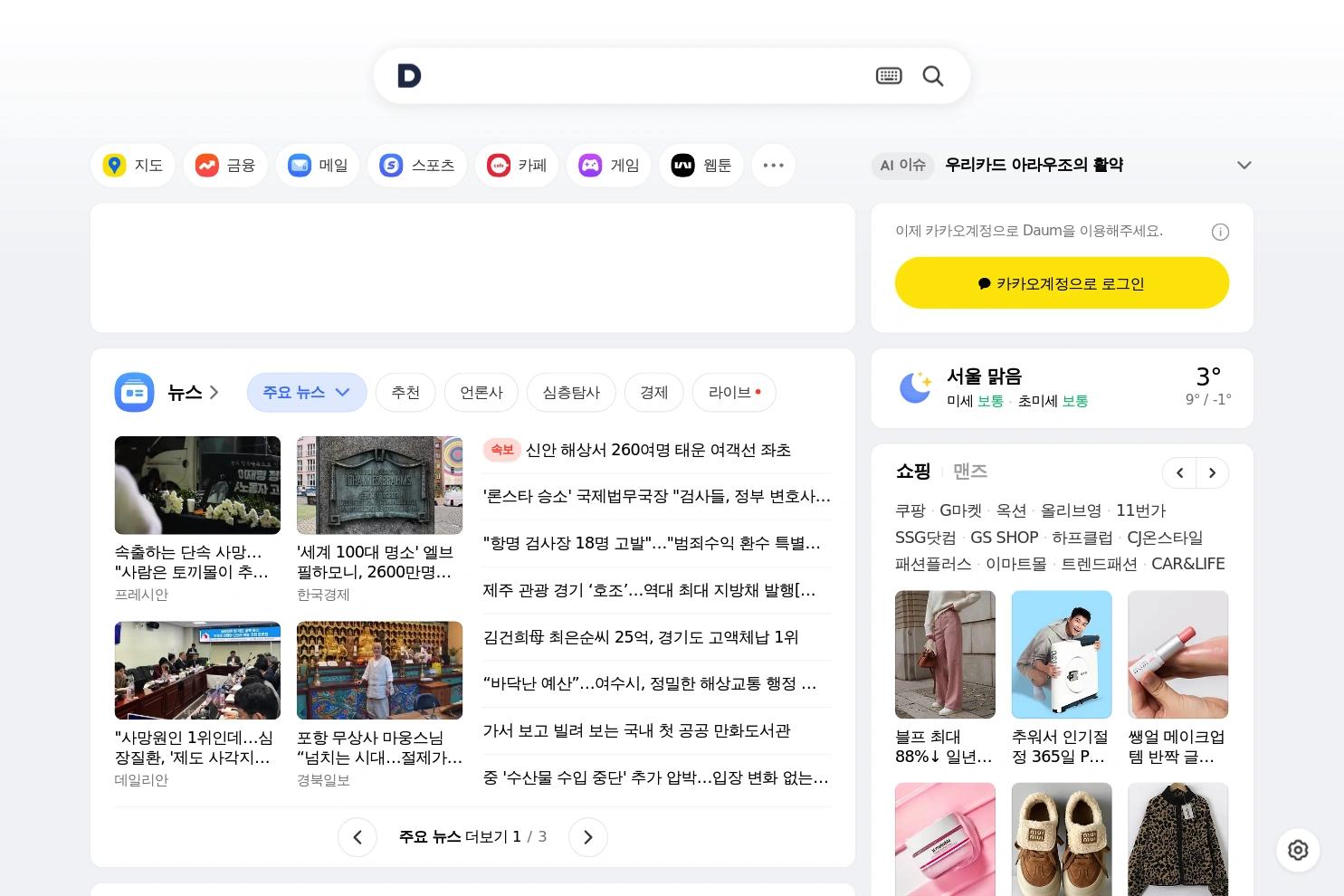Click the Daum D logo in search bar
This screenshot has width=1344, height=896.
[409, 76]
